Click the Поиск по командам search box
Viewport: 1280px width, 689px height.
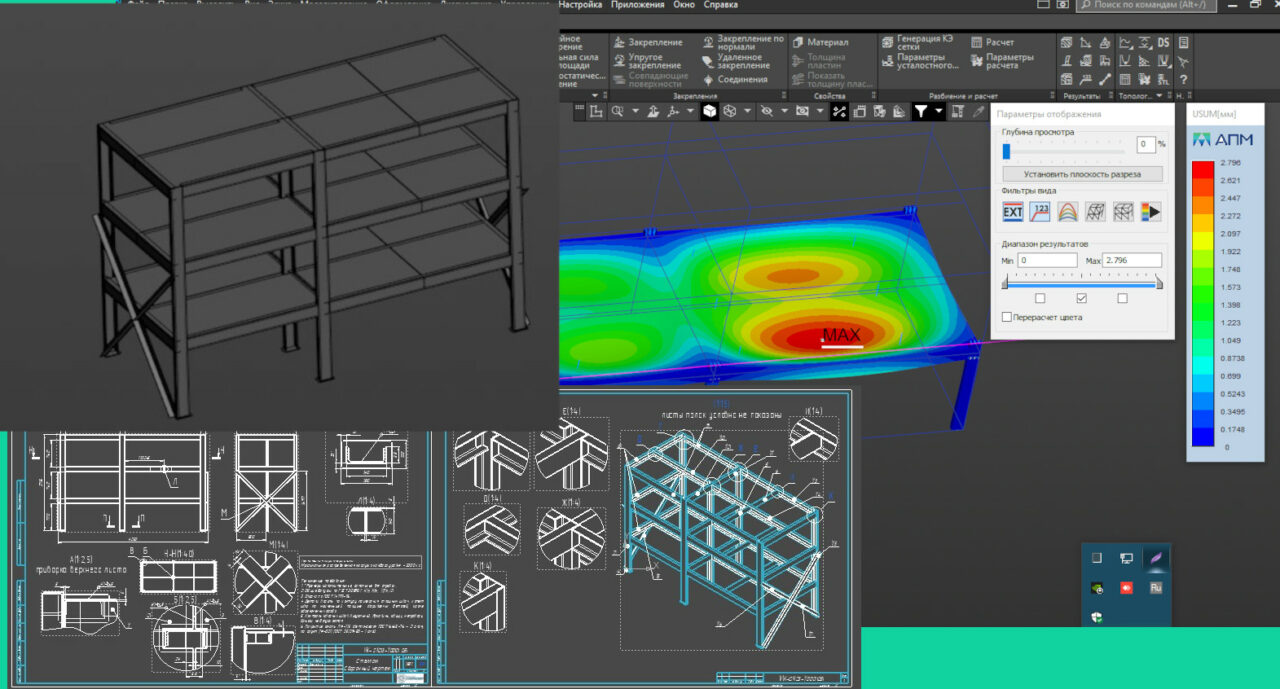tap(1146, 5)
